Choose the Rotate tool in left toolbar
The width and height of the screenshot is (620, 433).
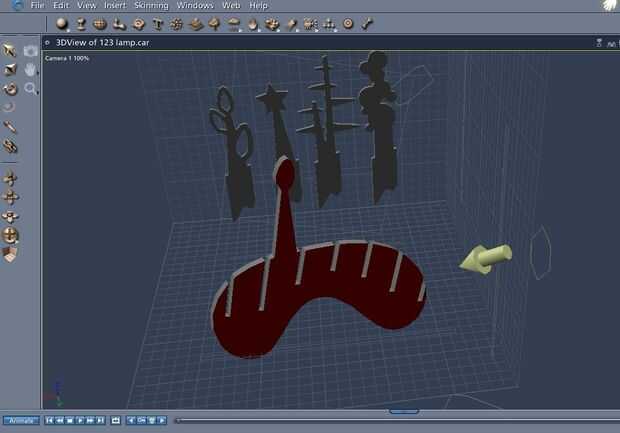[x=10, y=89]
